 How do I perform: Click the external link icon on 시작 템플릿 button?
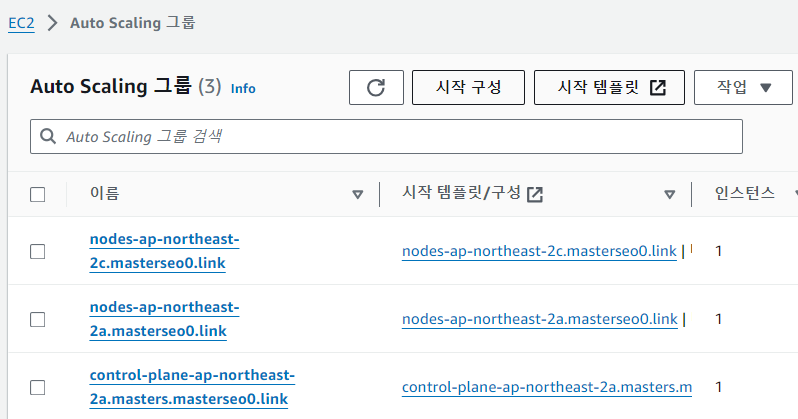tap(658, 88)
